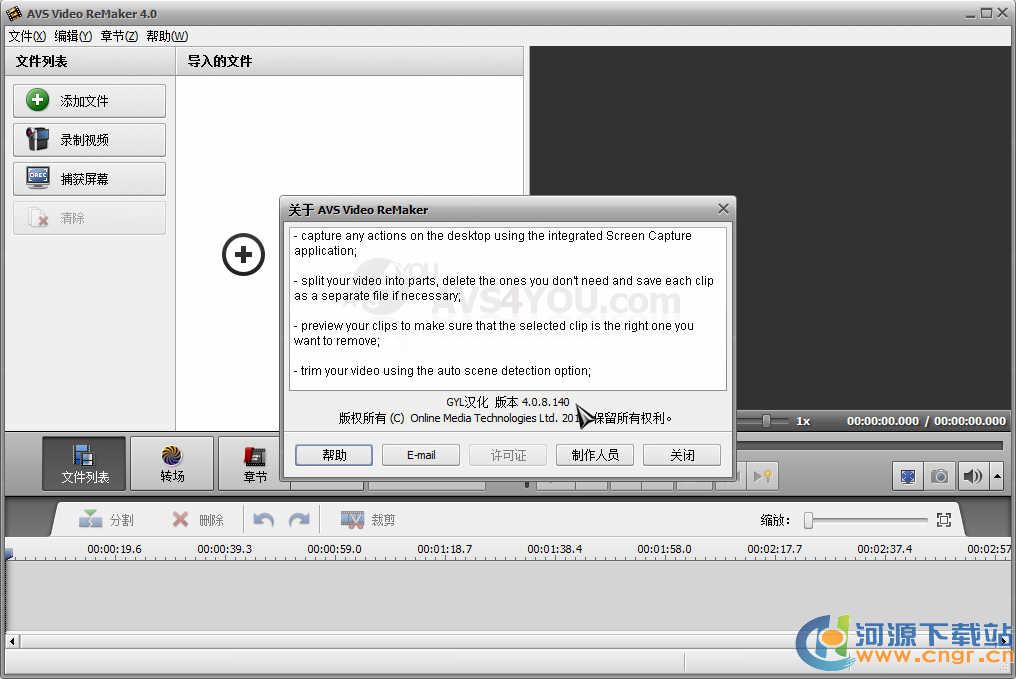
Task: Click version text 4.0.8.140
Action: (x=546, y=402)
